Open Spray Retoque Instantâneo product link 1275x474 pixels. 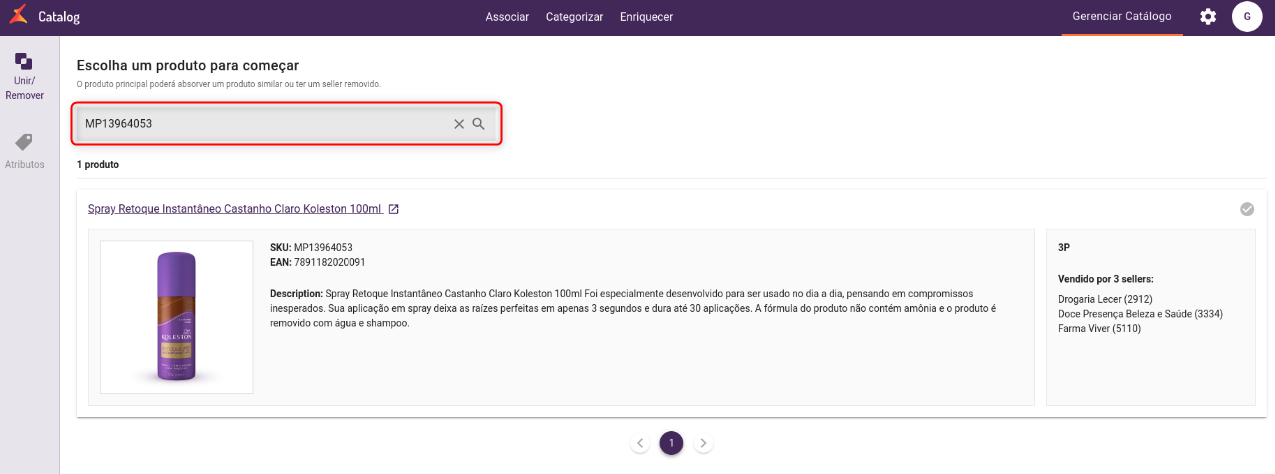point(235,209)
